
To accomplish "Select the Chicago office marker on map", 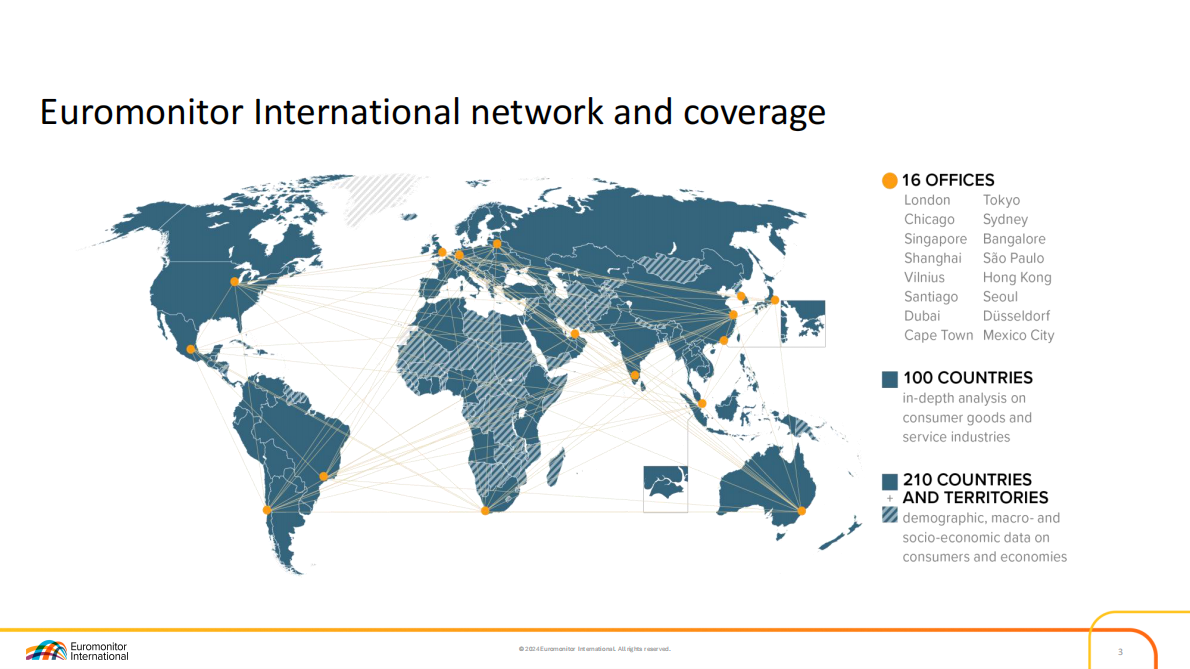I will pos(235,282).
